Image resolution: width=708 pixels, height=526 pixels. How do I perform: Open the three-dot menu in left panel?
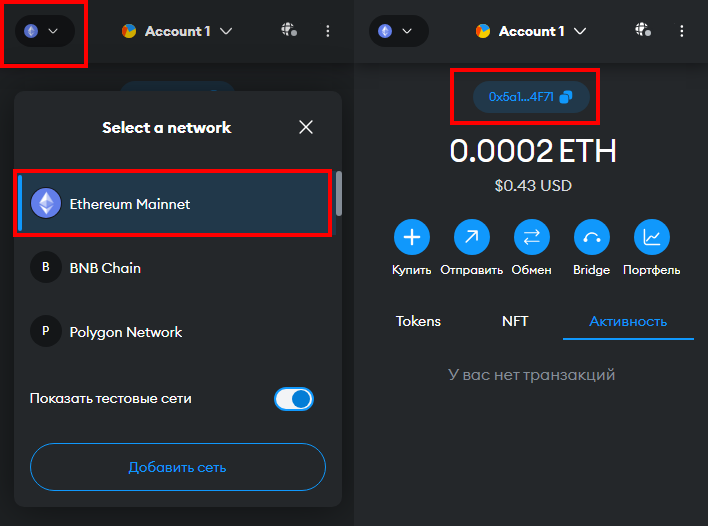[x=327, y=31]
